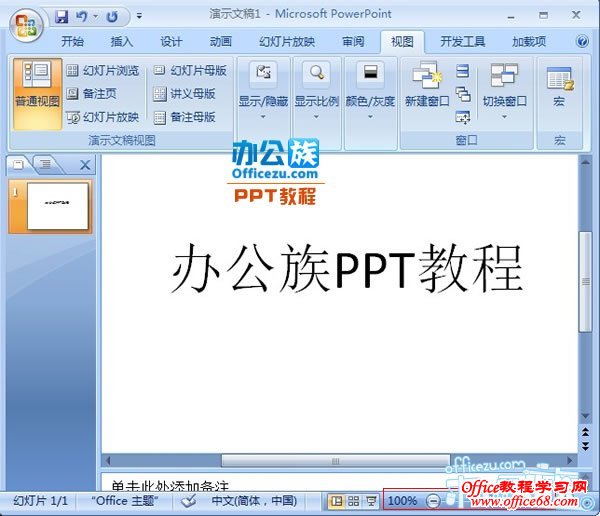Click the PowerPoint Help question mark icon
Screen dimensions: 600x516
point(582,41)
